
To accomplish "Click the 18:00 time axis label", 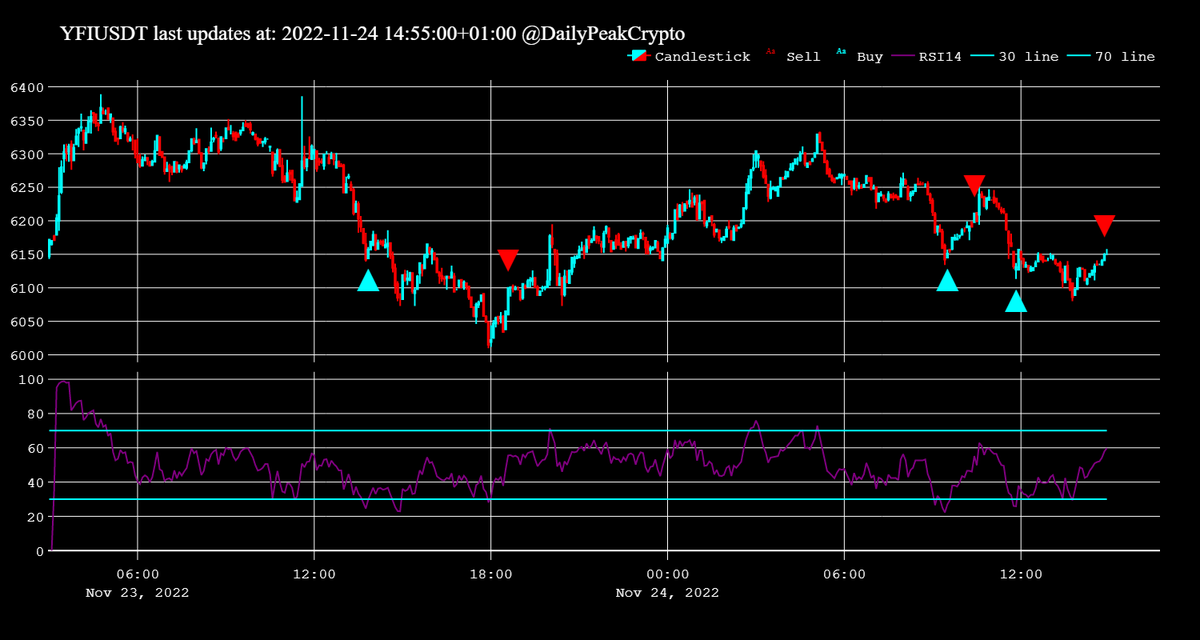I will click(x=490, y=574).
